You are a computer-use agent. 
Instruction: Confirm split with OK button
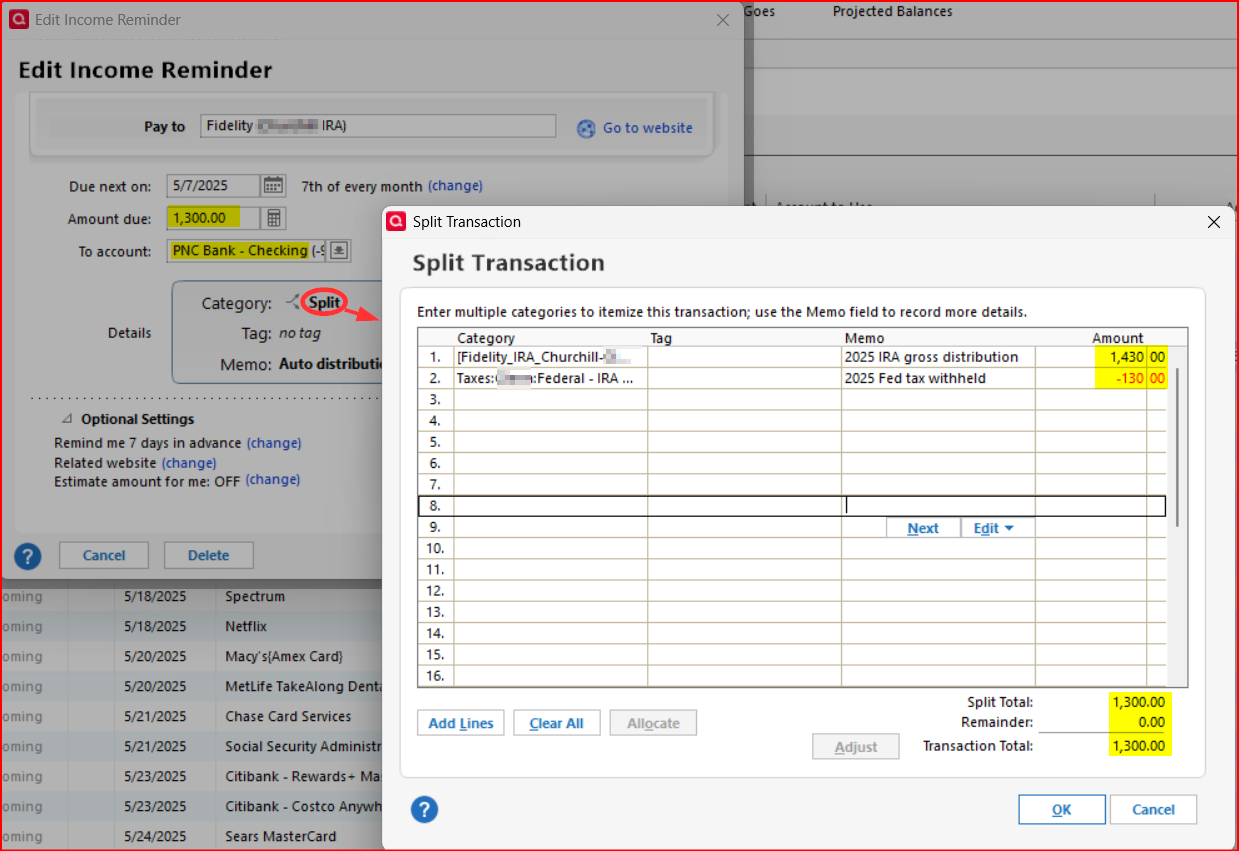point(1062,810)
